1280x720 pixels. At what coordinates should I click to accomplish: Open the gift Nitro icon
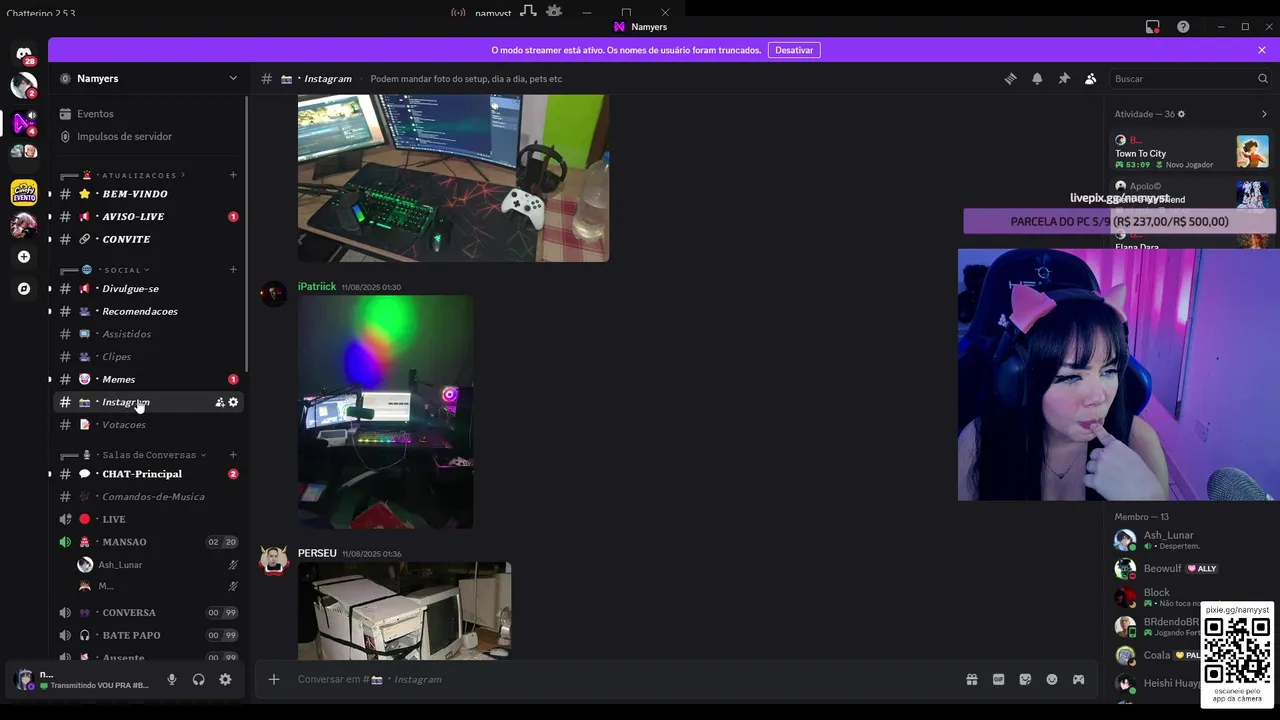[971, 679]
